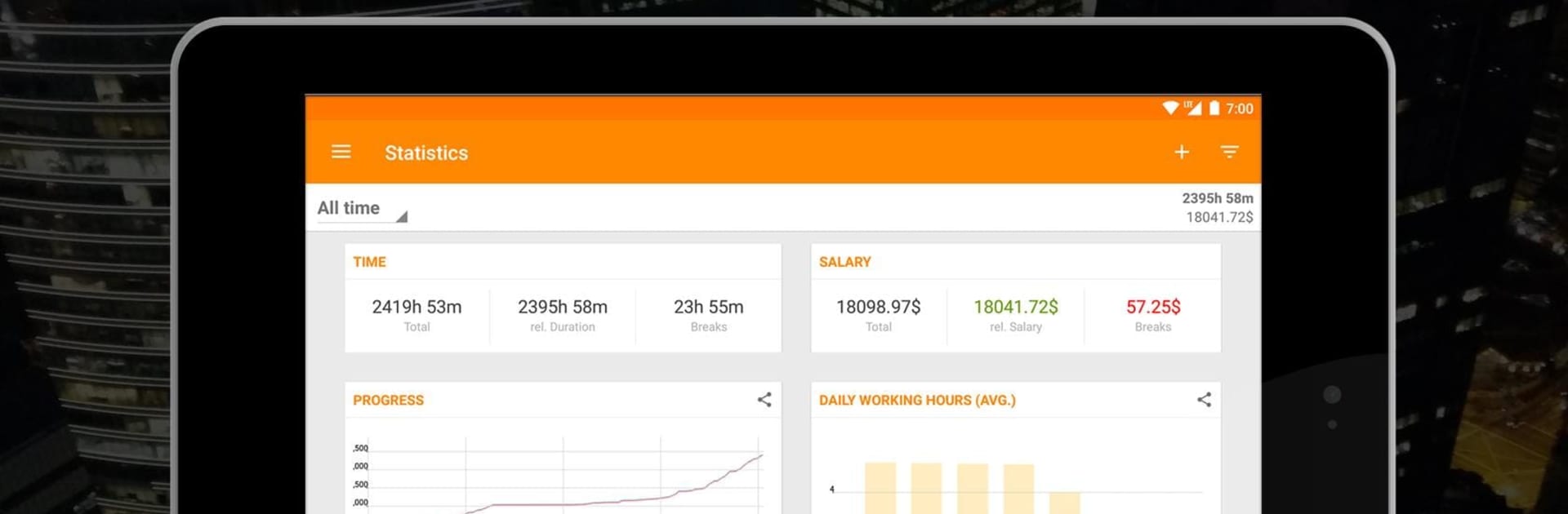Tap the plus icon to add entry
The width and height of the screenshot is (1568, 514).
click(x=1182, y=152)
